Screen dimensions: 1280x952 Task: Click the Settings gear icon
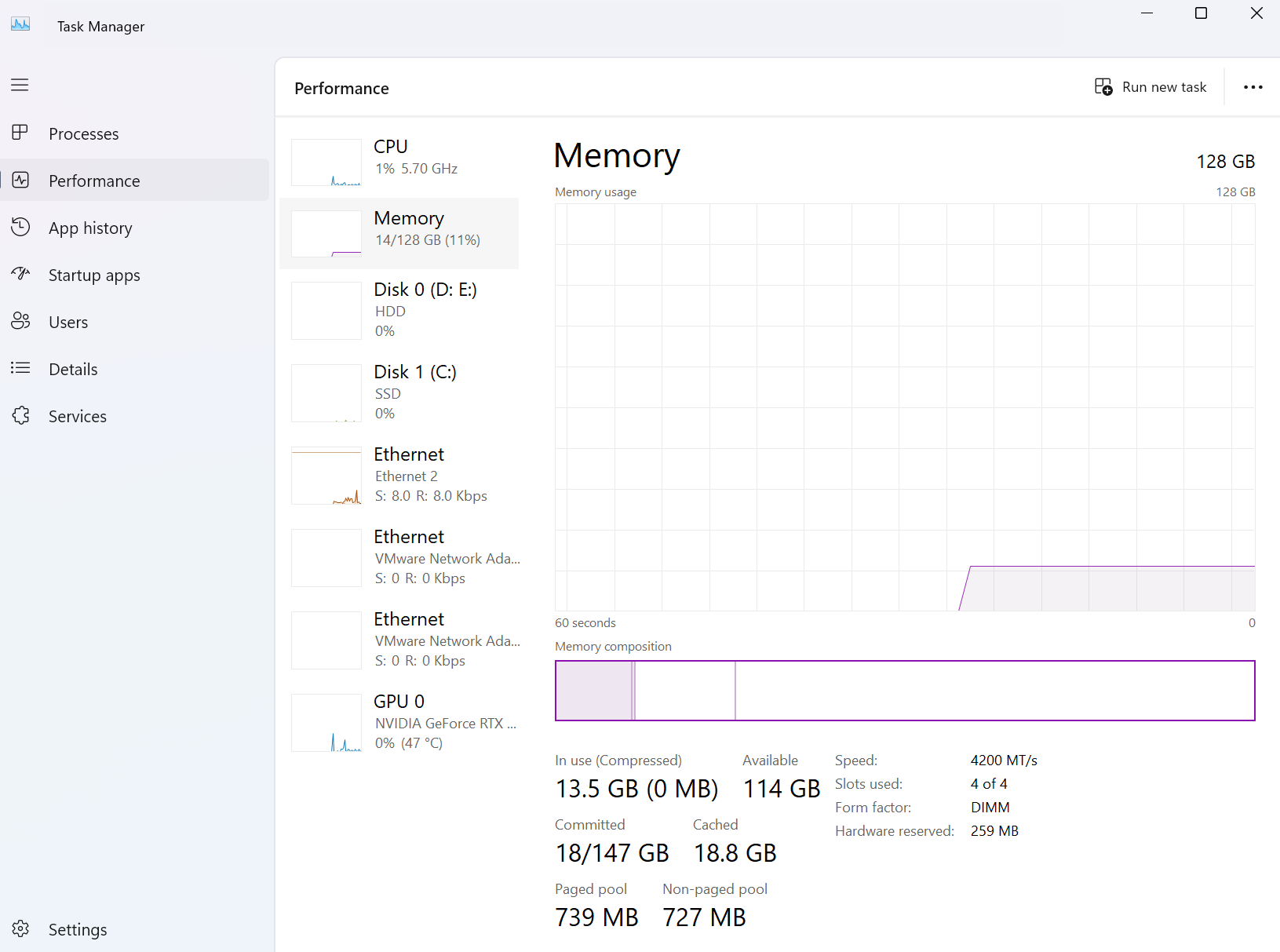(20, 928)
